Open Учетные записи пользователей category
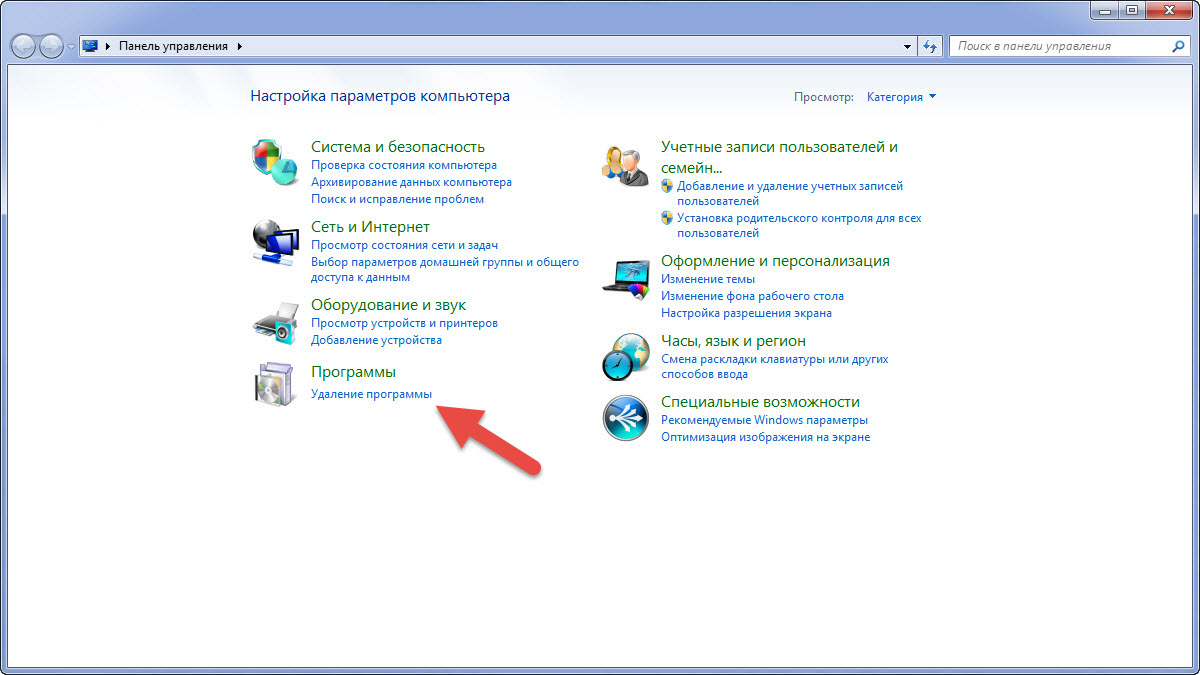Image resolution: width=1200 pixels, height=675 pixels. coord(779,157)
